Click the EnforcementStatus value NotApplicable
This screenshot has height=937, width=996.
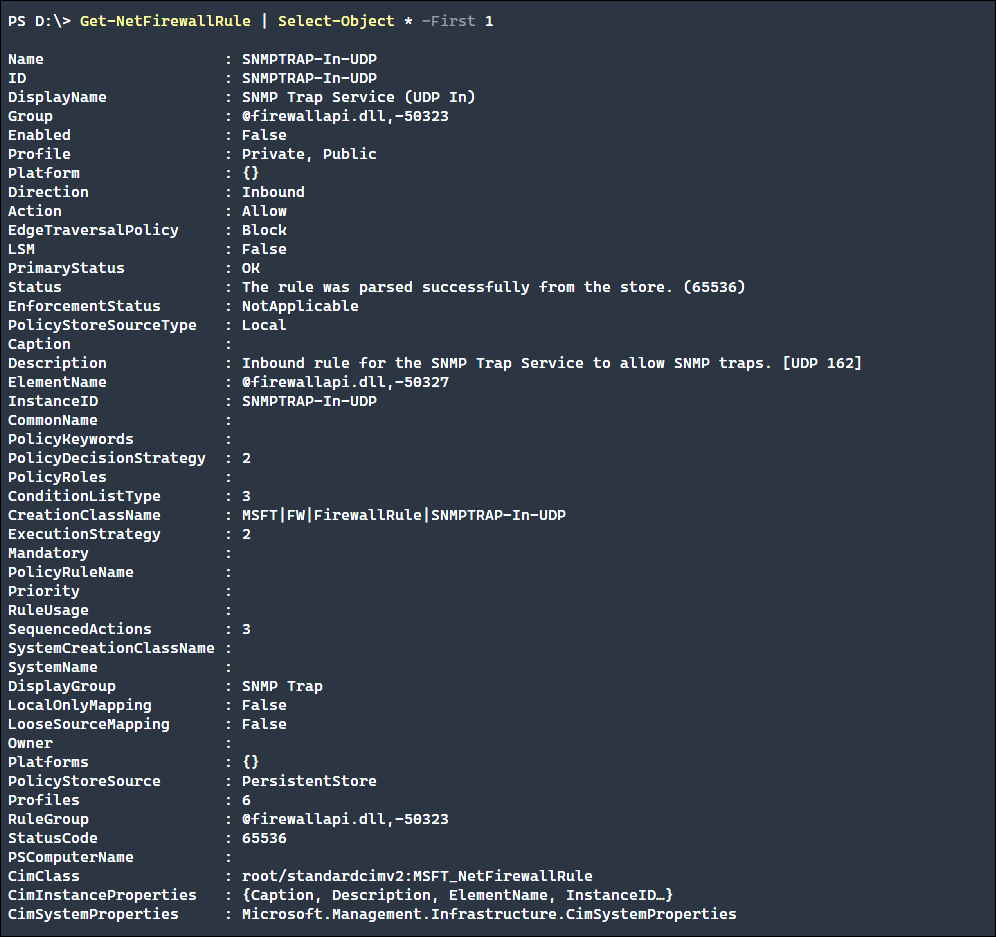click(x=300, y=306)
